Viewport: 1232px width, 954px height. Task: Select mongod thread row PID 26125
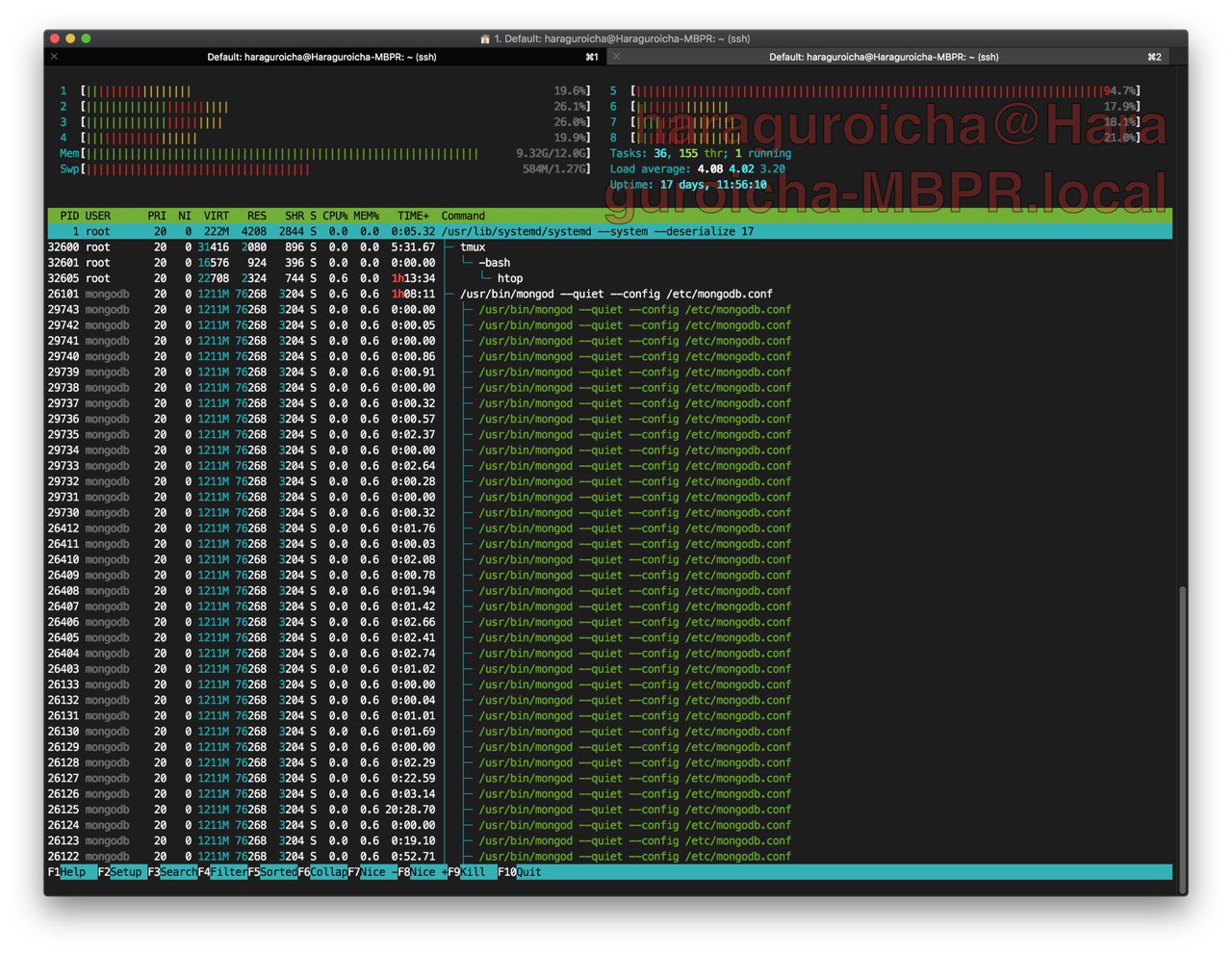tap(609, 810)
